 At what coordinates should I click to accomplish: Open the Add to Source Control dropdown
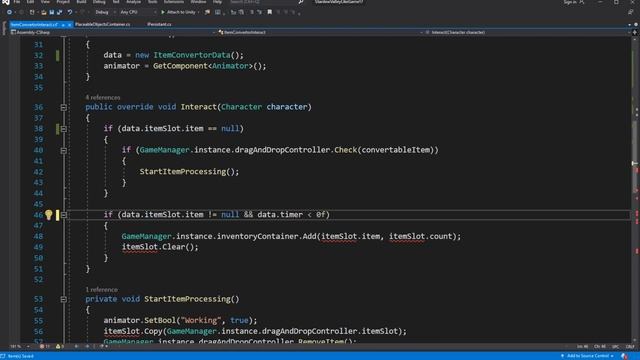[x=588, y=356]
